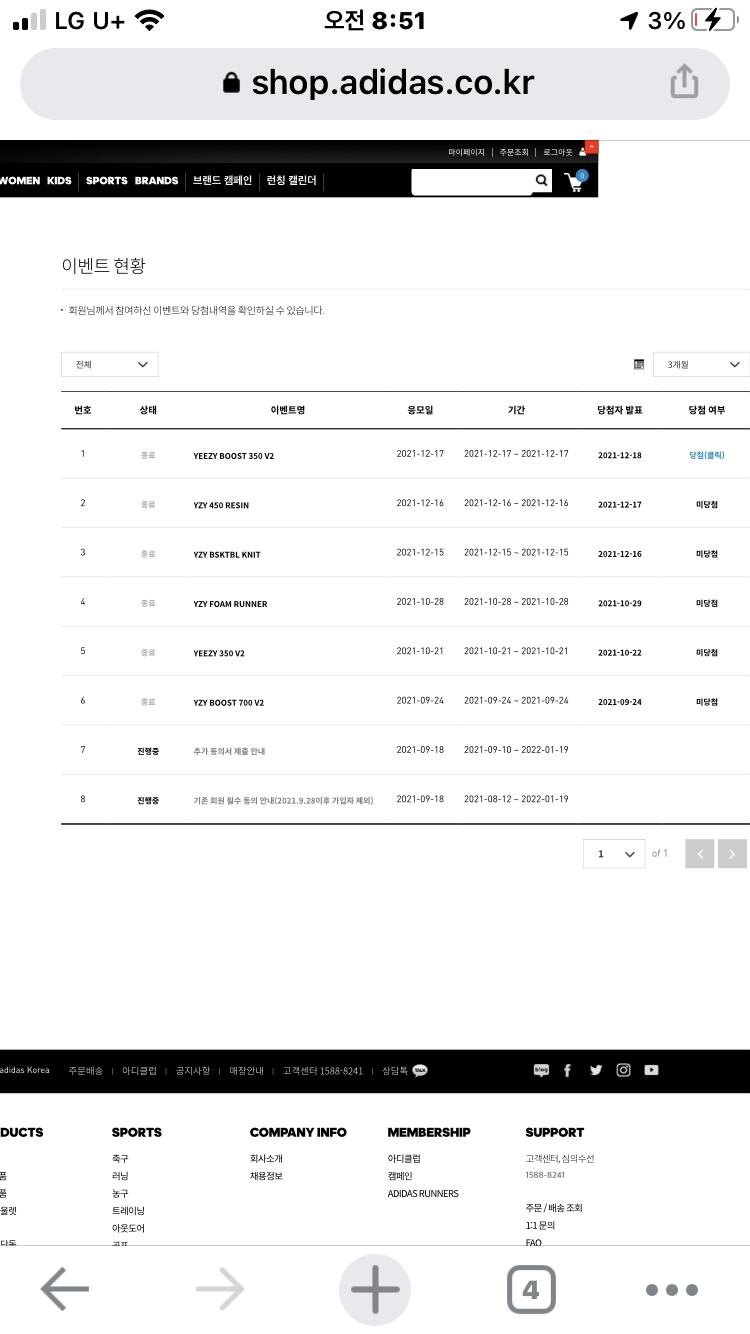750x1334 pixels.
Task: Click YZY 450 RESIN event name
Action: pos(221,505)
